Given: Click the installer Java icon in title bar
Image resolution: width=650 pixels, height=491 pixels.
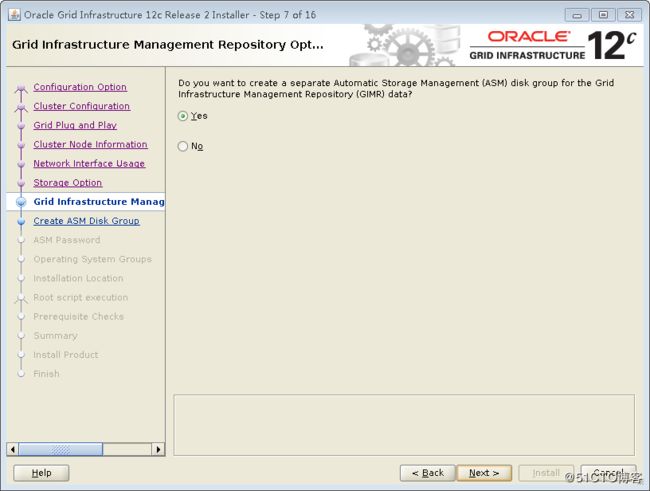Looking at the screenshot, I should (x=15, y=15).
